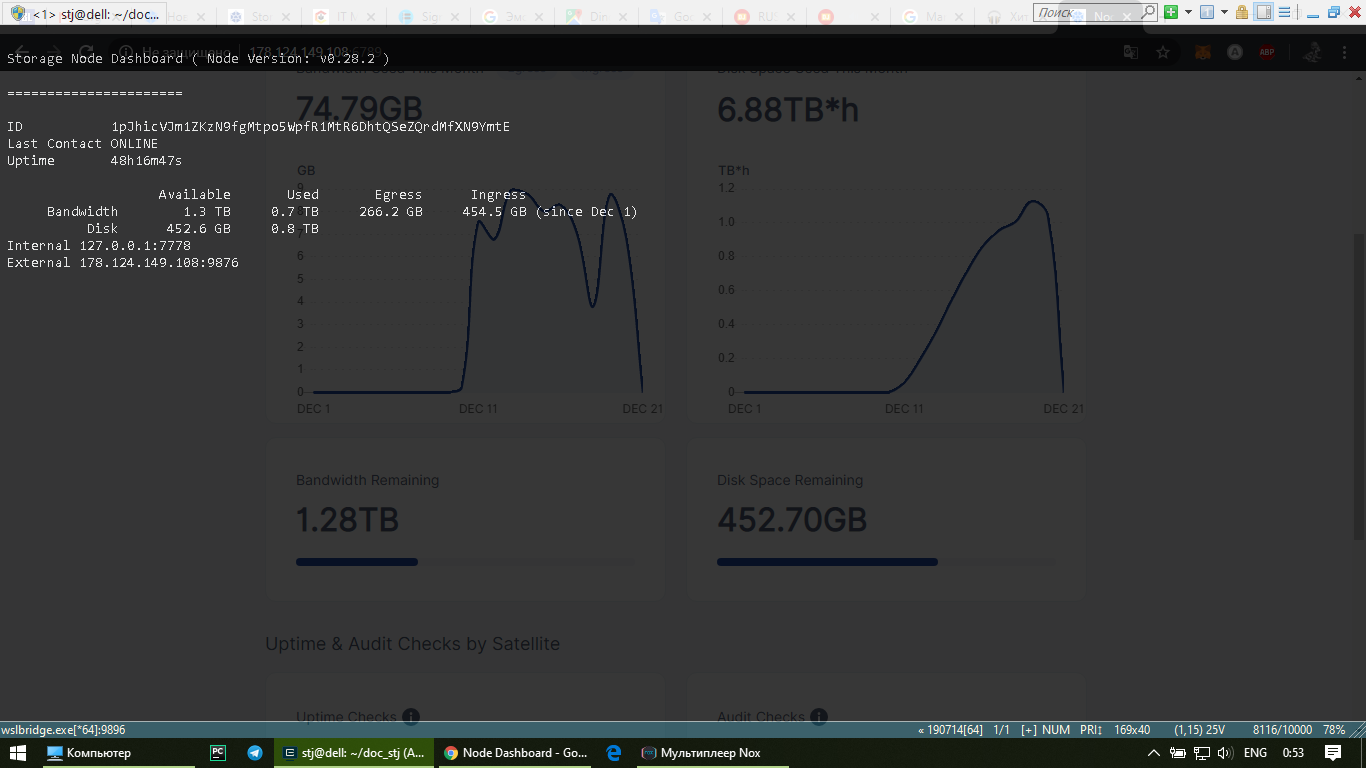Toggle the console lock icon
Viewport: 1366px width, 768px height.
1242,12
